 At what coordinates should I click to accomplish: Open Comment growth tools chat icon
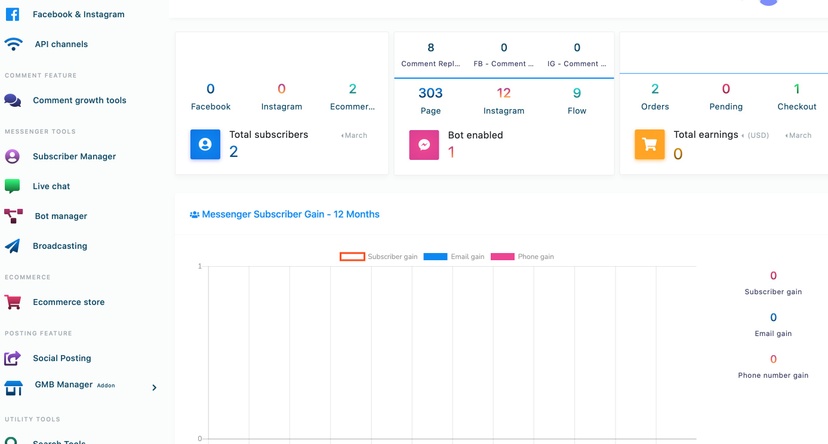click(x=13, y=100)
